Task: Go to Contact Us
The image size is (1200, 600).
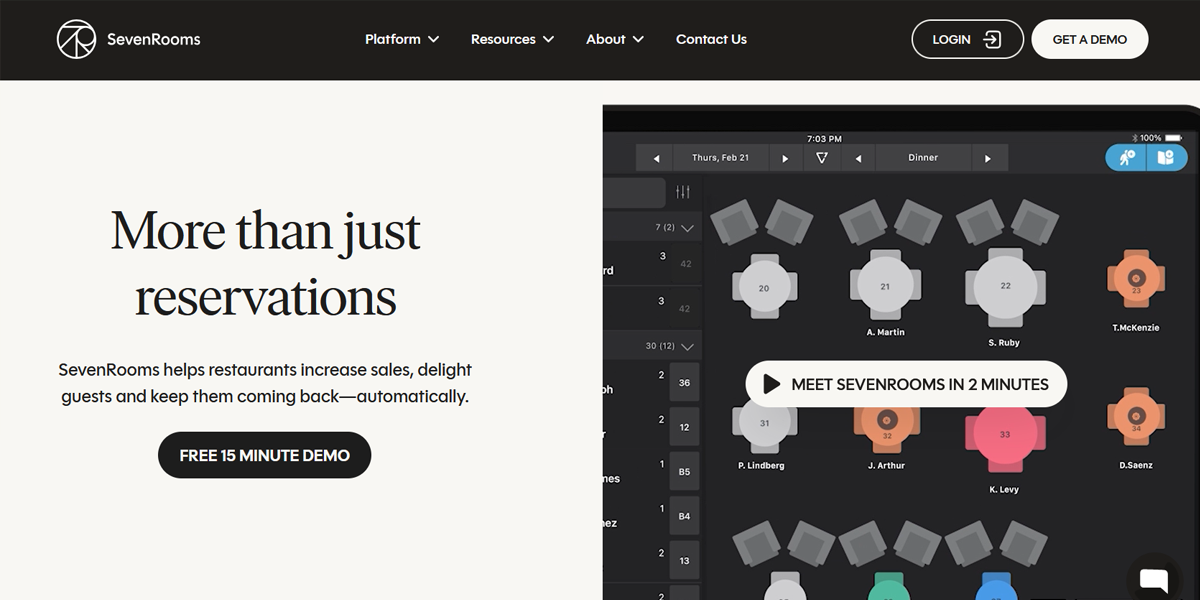Action: pos(711,39)
